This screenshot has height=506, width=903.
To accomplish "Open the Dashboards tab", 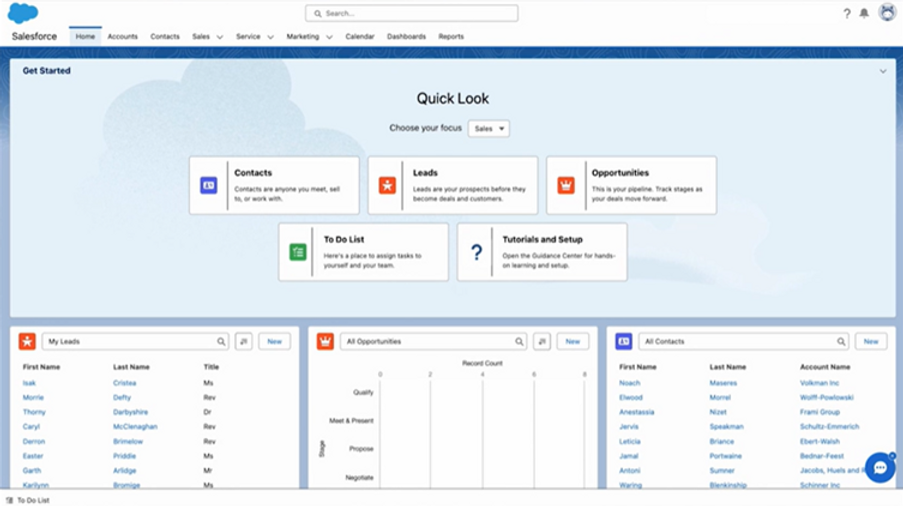I will tap(406, 36).
